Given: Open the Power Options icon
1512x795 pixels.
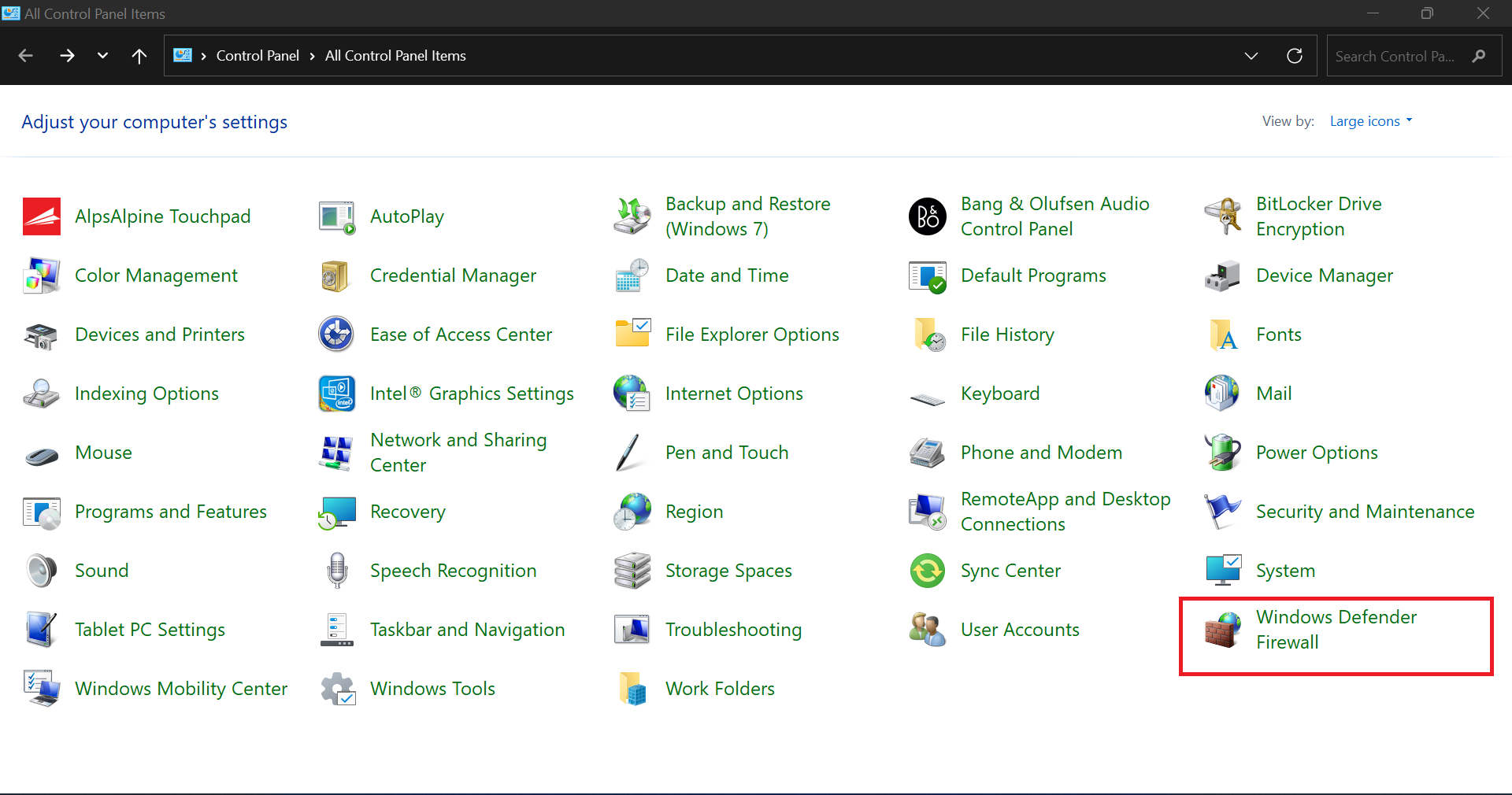Looking at the screenshot, I should pos(1223,453).
